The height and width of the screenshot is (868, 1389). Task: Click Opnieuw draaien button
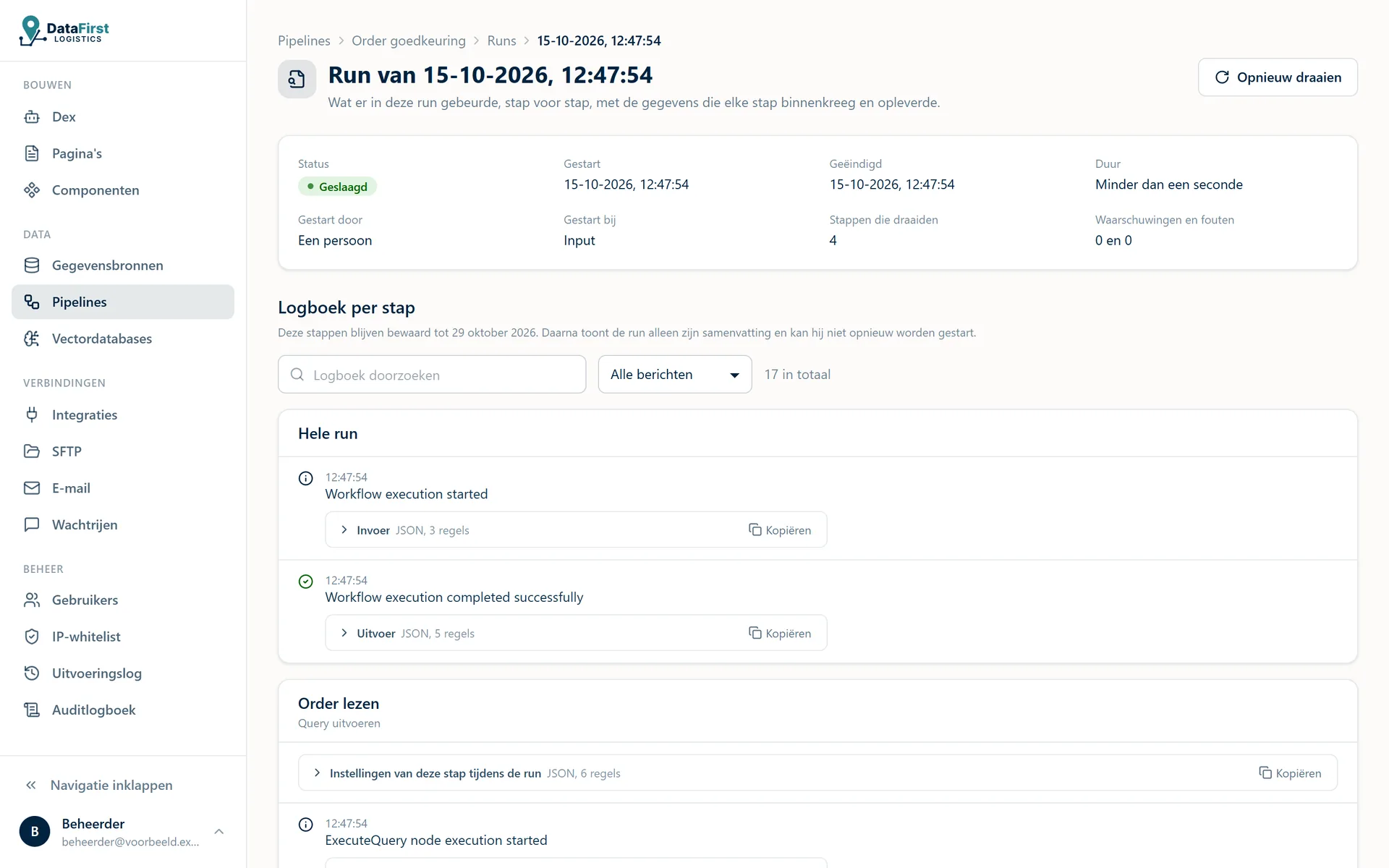point(1278,77)
